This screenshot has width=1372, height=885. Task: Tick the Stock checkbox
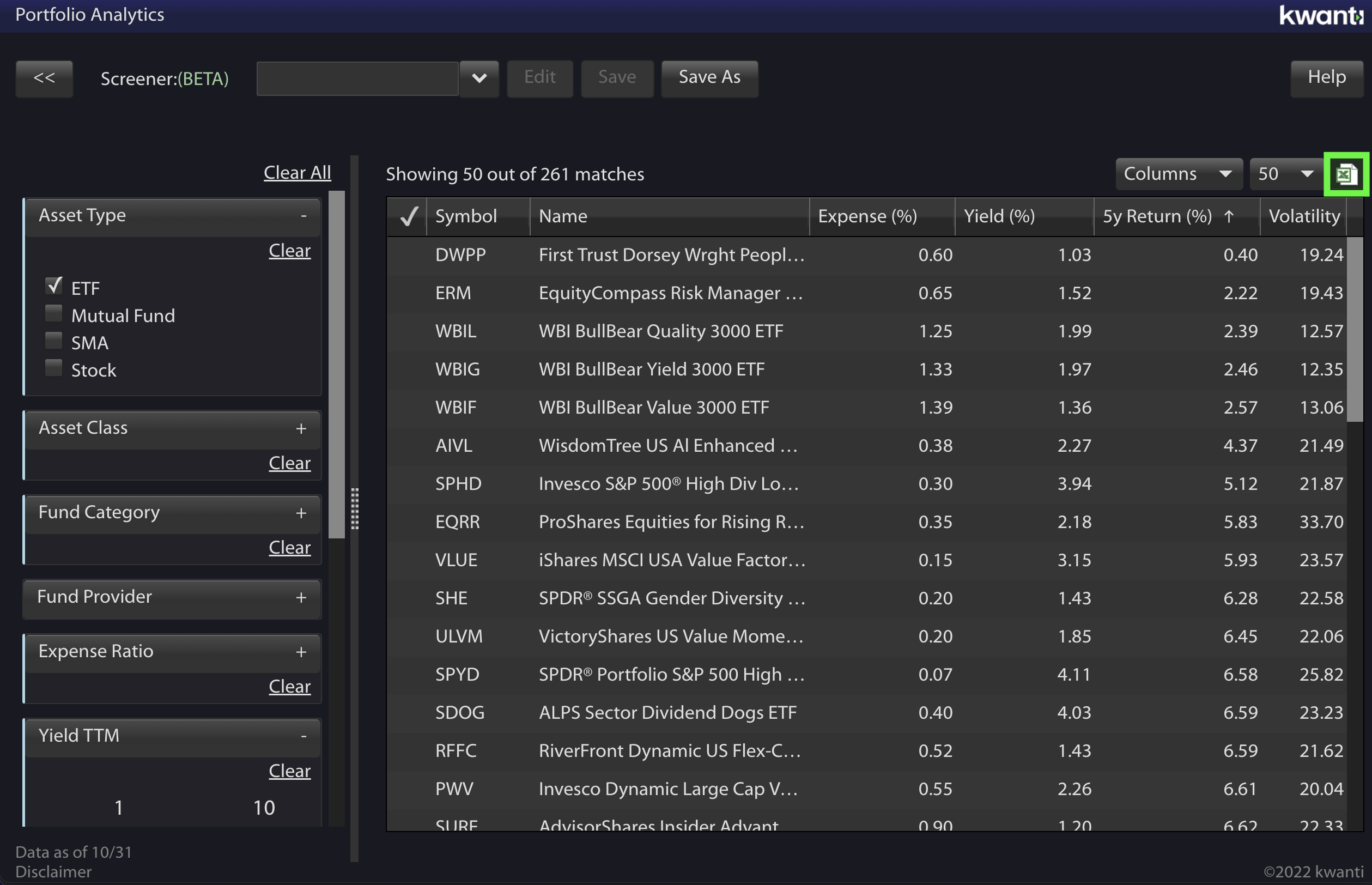coord(54,368)
